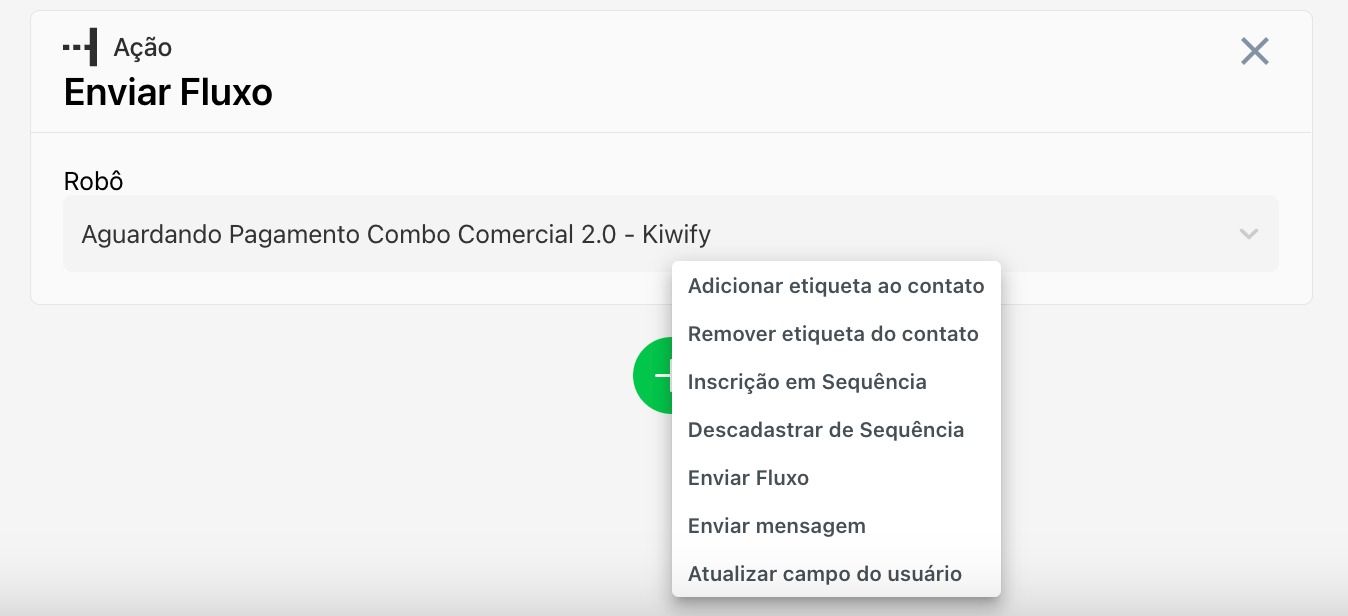Choose Enviar Fluxo in the popup menu
Image resolution: width=1348 pixels, height=616 pixels.
click(748, 478)
